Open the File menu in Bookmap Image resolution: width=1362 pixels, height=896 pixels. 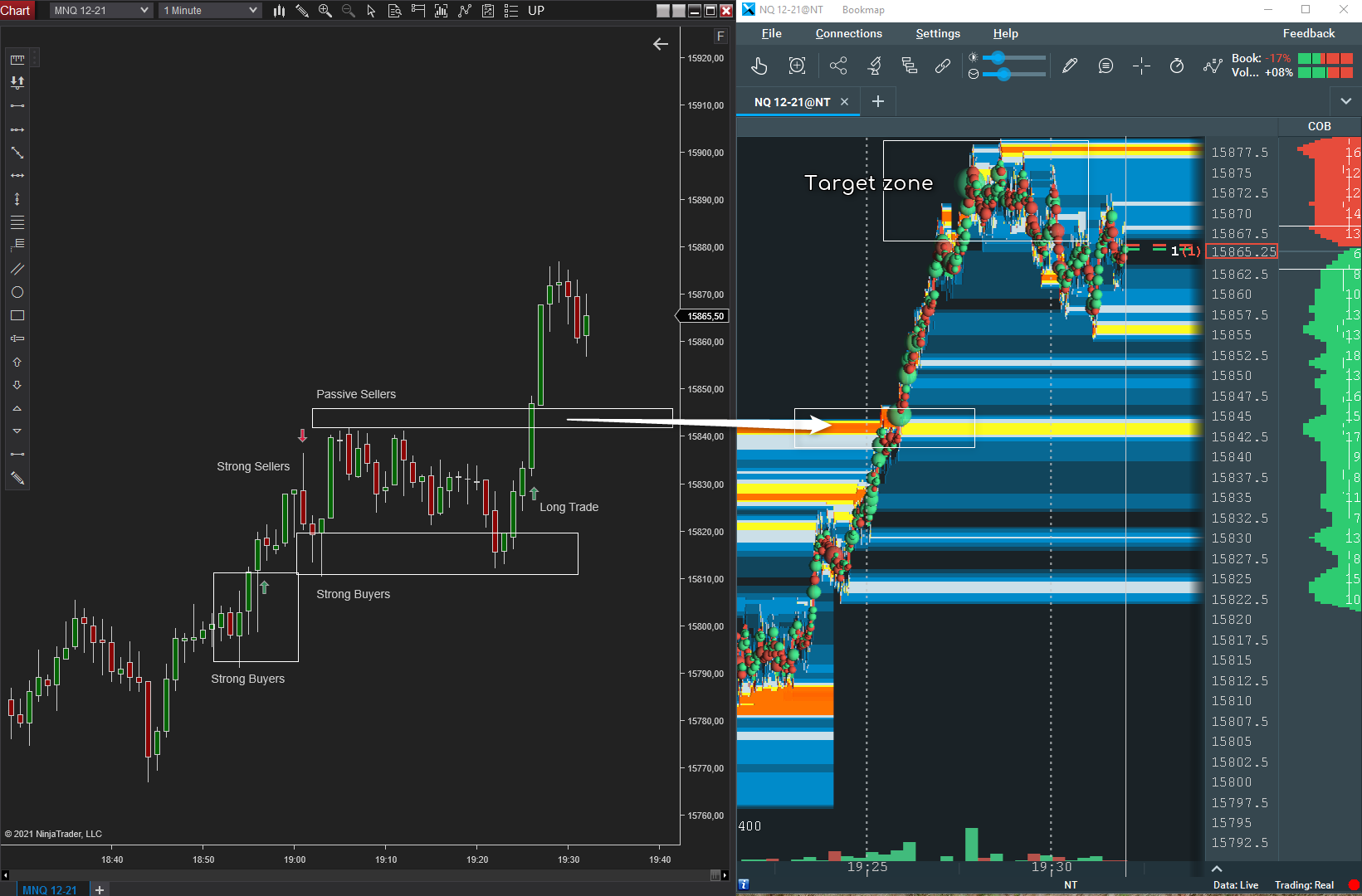tap(772, 33)
